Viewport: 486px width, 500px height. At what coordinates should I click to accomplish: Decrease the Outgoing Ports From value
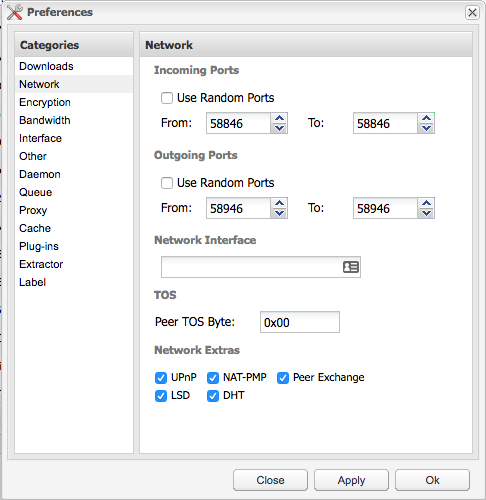pos(279,213)
